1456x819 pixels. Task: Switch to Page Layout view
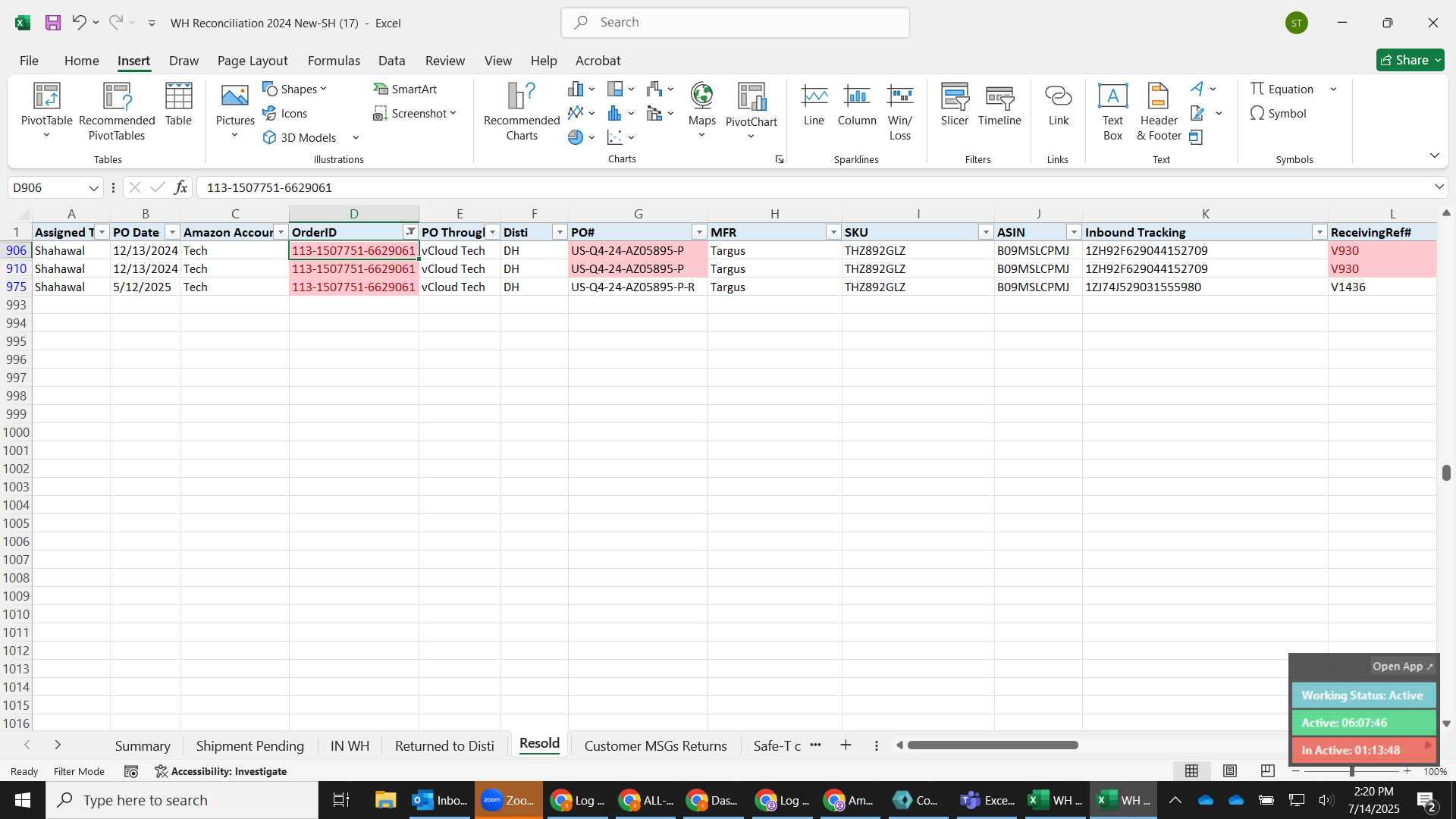pos(1230,771)
